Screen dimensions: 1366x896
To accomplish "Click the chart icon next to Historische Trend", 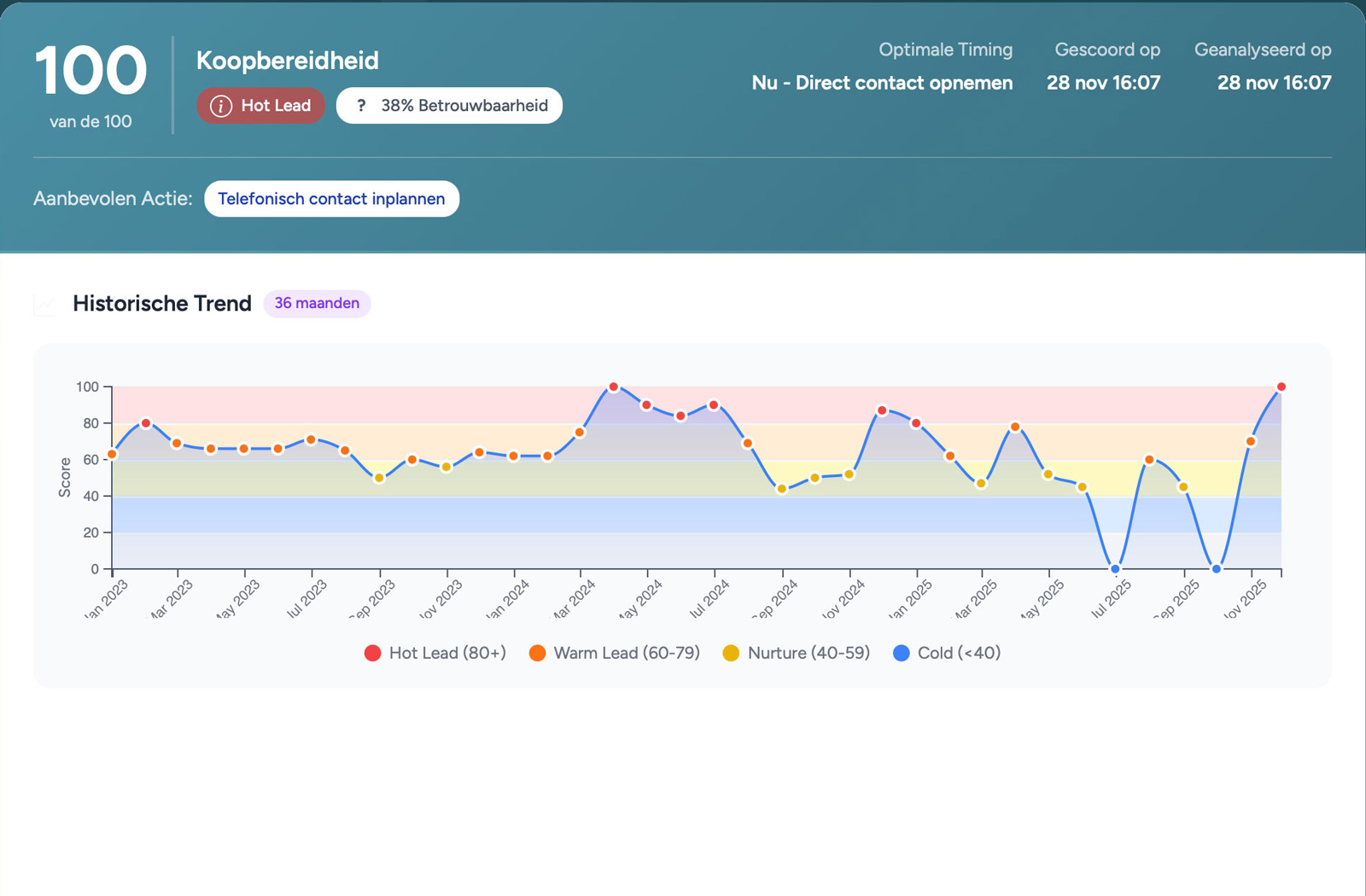I will (43, 305).
